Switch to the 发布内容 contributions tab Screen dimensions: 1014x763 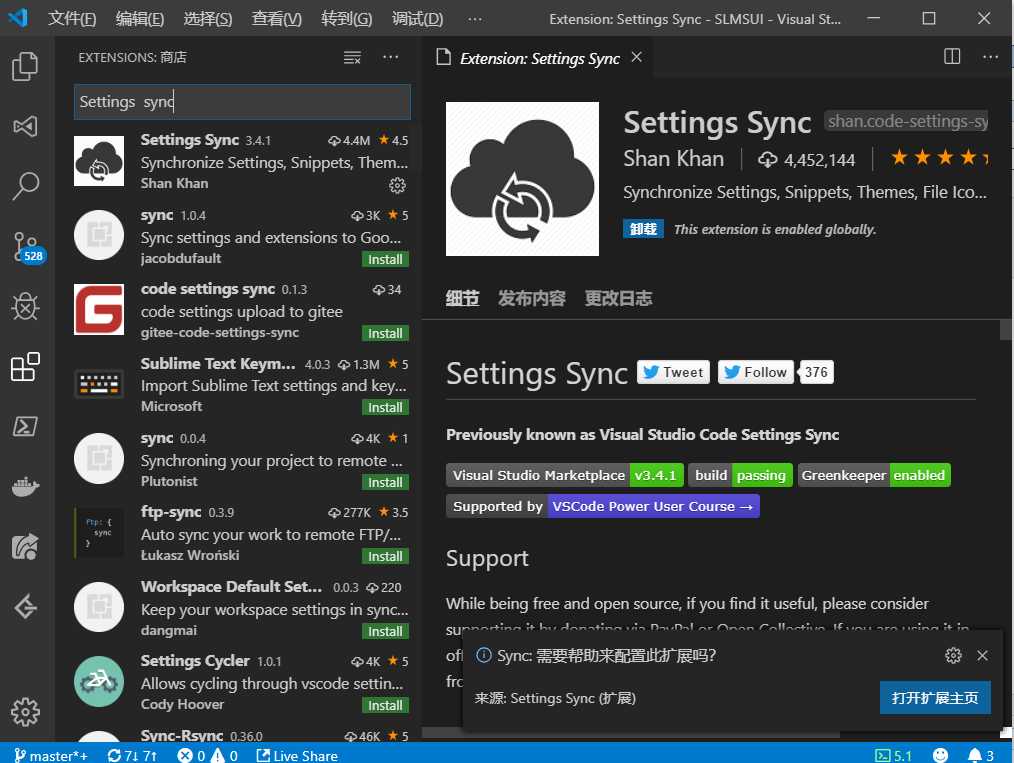(x=532, y=298)
